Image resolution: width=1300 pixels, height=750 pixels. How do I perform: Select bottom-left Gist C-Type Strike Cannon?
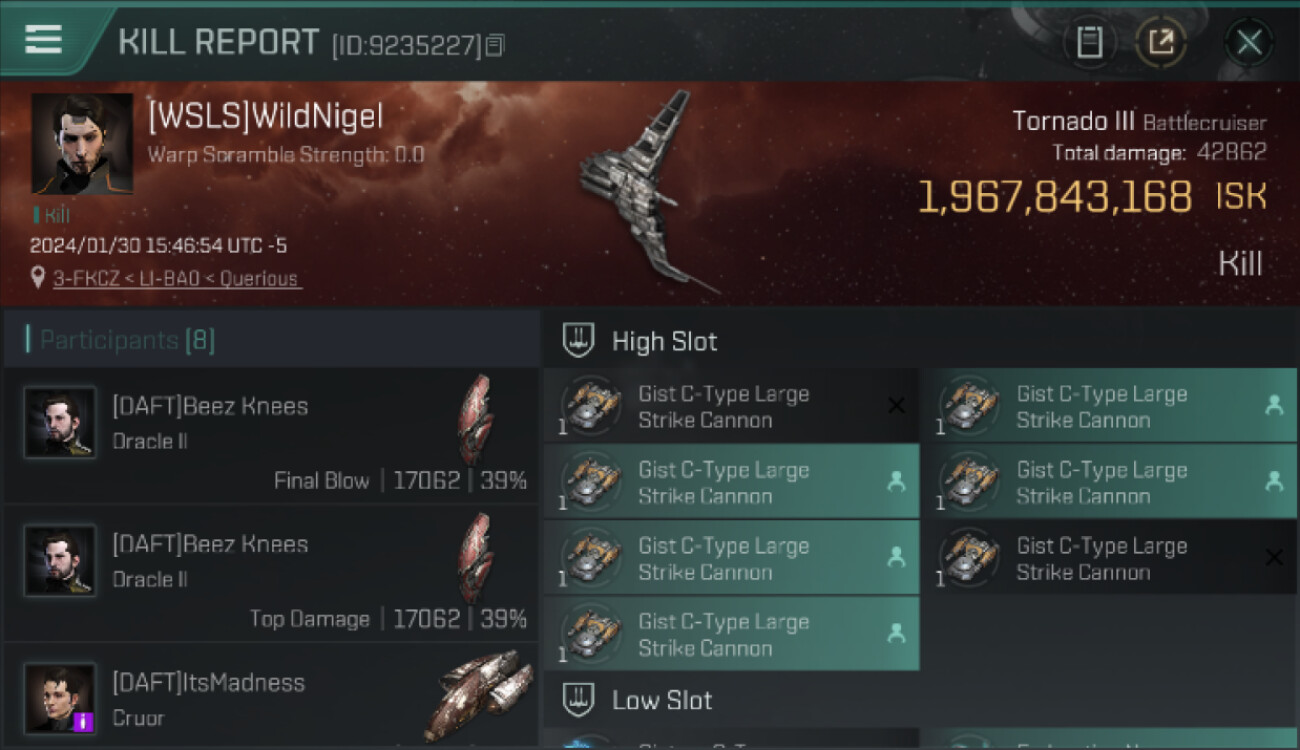(731, 633)
